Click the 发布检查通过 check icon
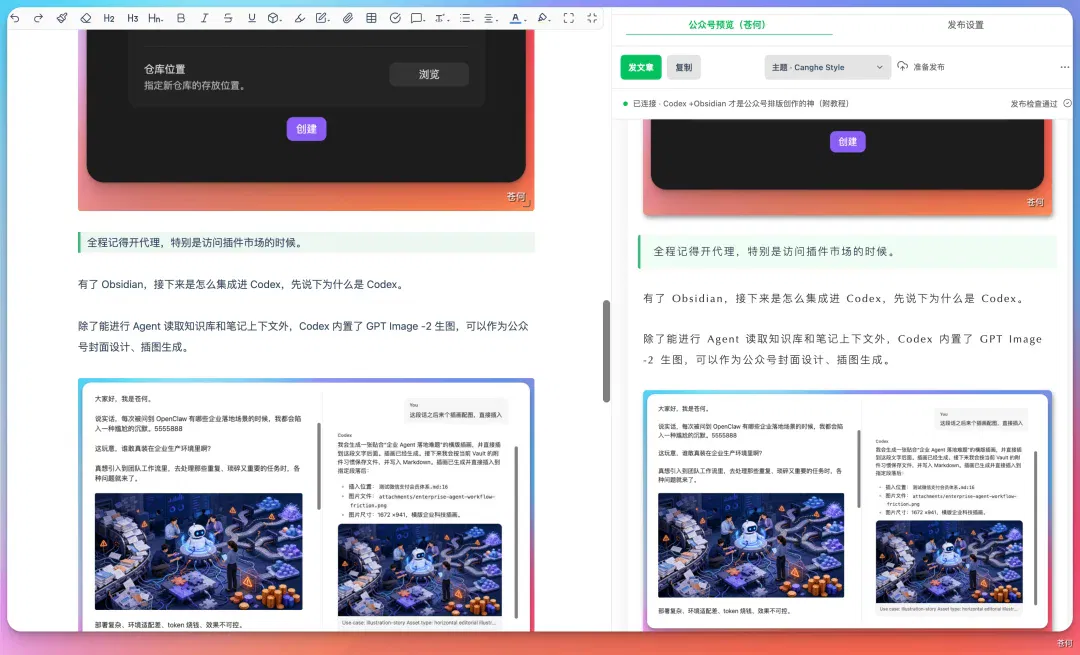This screenshot has height=655, width=1080. point(1067,103)
